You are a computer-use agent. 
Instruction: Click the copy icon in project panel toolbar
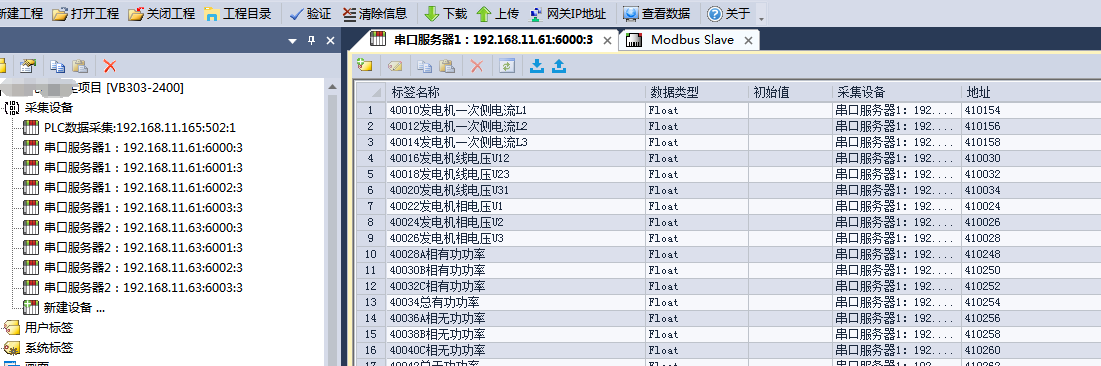[x=58, y=66]
